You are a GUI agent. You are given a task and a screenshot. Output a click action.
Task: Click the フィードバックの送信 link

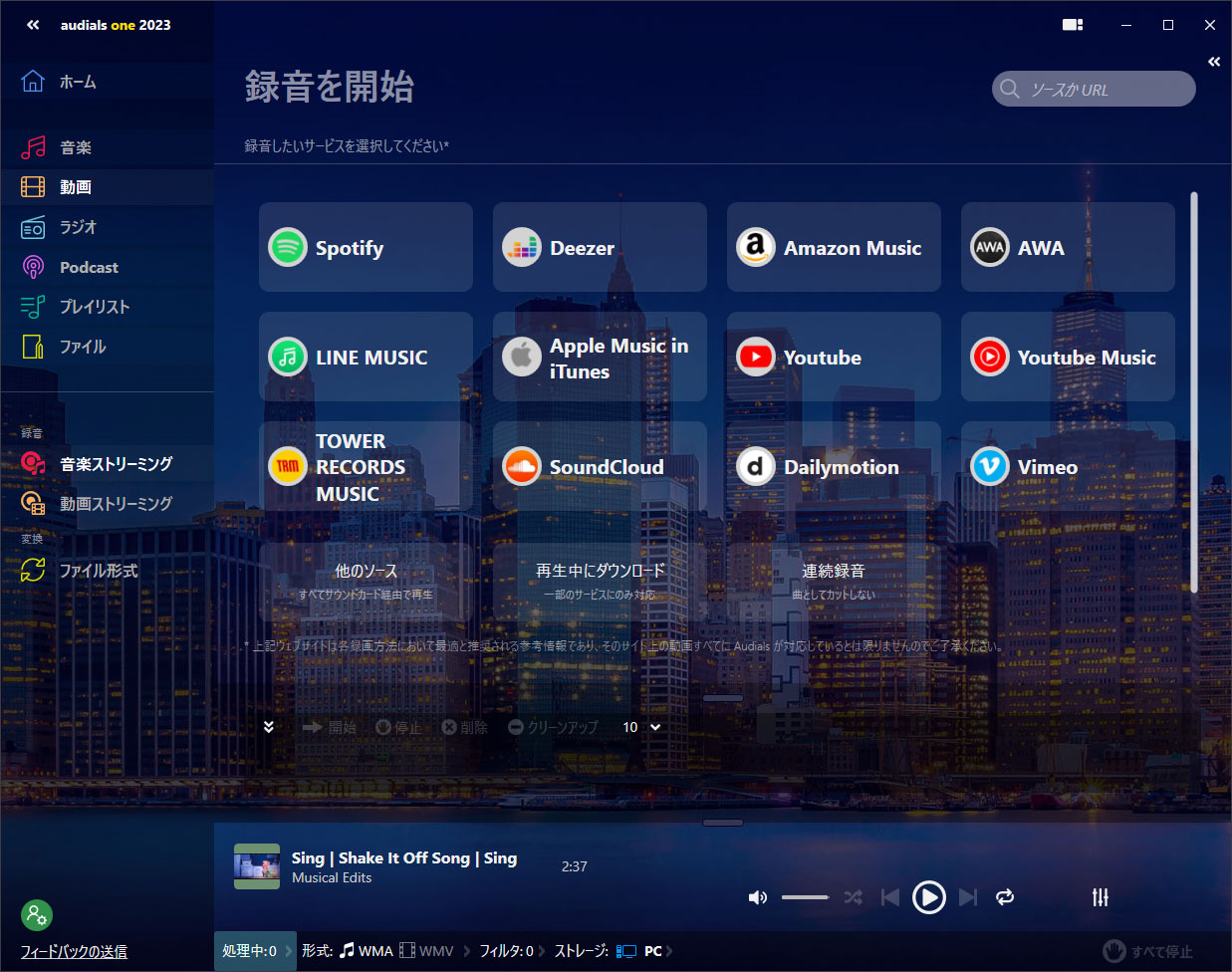point(74,951)
